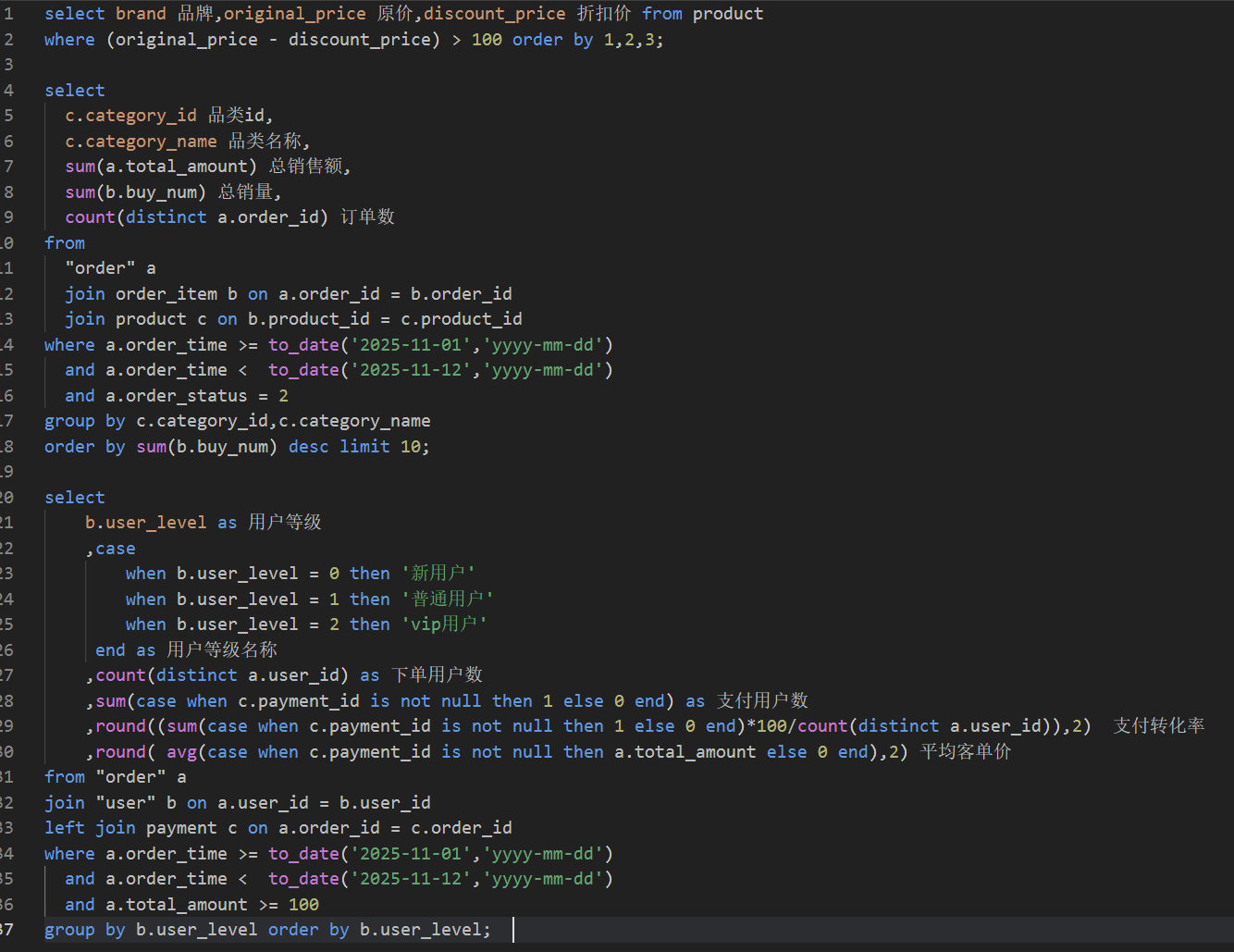Click the 支付用户数 alias

click(x=762, y=701)
